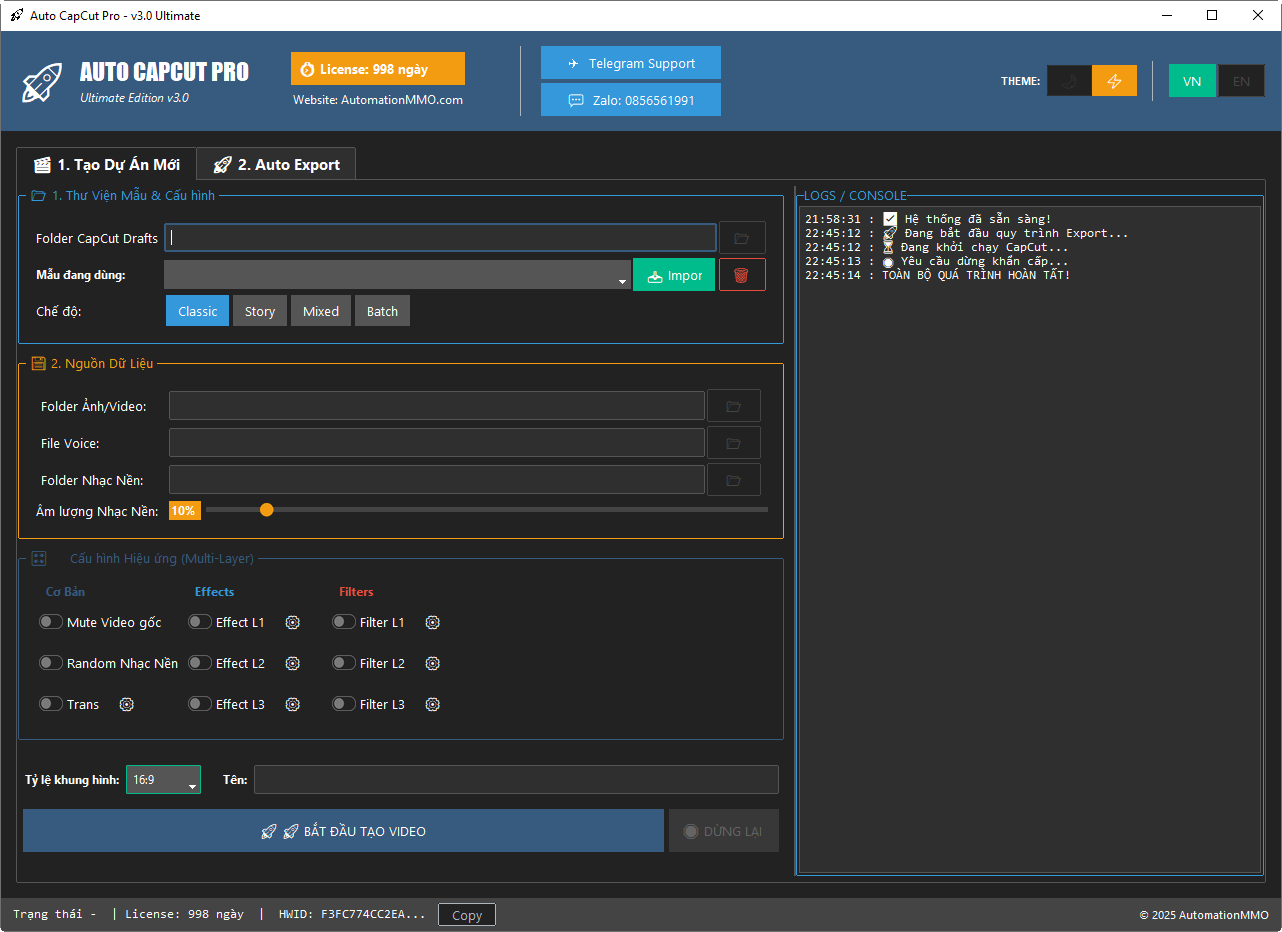Viewport: 1282px width, 932px height.
Task: Click the background music volume slider handle
Action: 266,510
